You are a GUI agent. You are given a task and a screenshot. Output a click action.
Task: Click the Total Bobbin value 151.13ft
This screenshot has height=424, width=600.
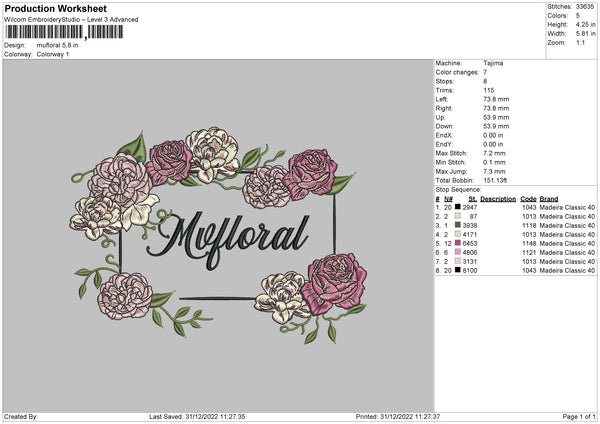[x=495, y=181]
